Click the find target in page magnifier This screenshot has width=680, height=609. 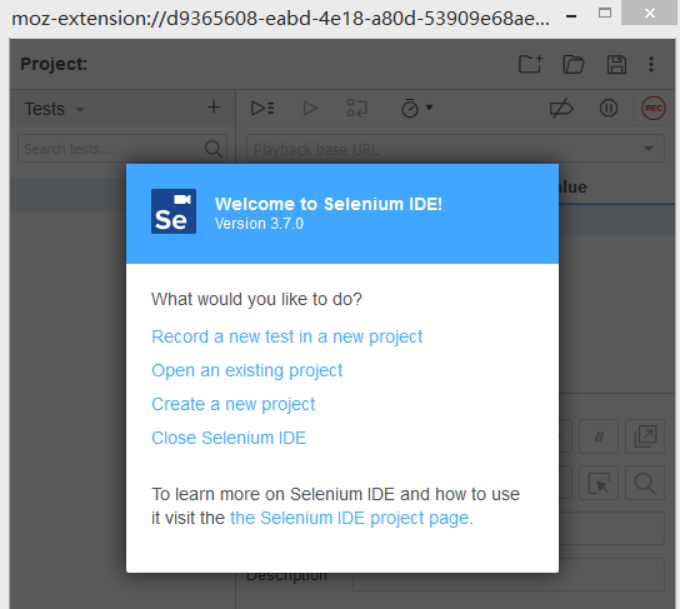pos(645,483)
